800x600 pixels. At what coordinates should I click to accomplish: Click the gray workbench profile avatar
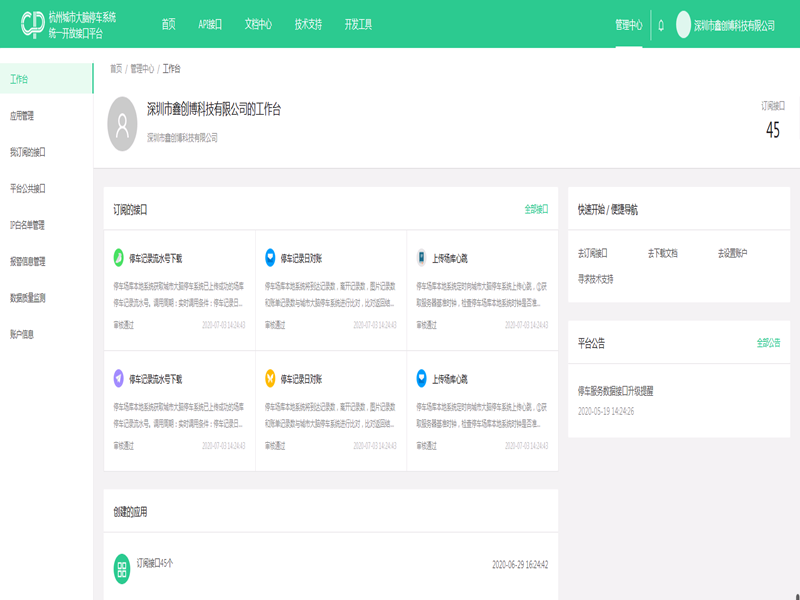tap(122, 124)
